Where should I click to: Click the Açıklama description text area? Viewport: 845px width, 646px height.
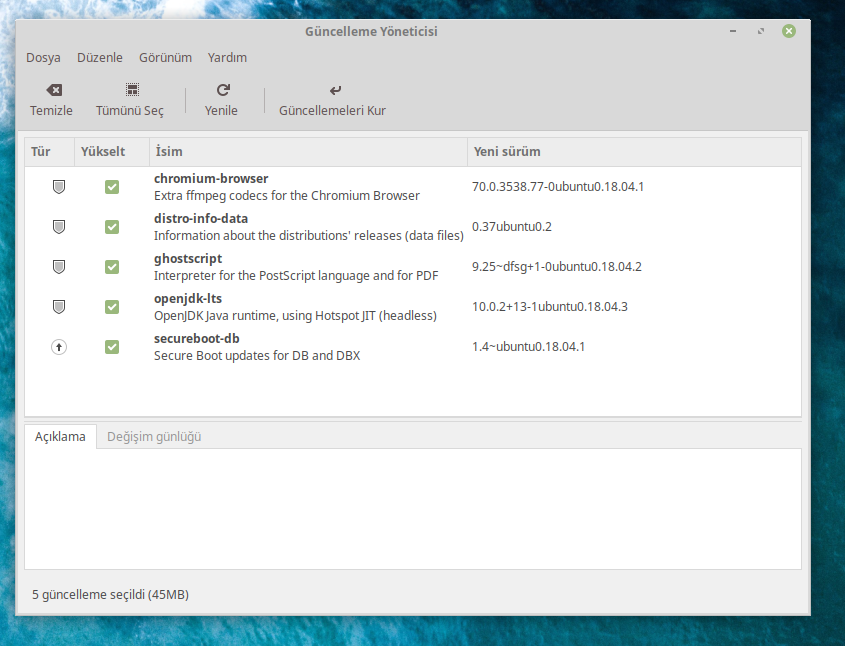(413, 509)
